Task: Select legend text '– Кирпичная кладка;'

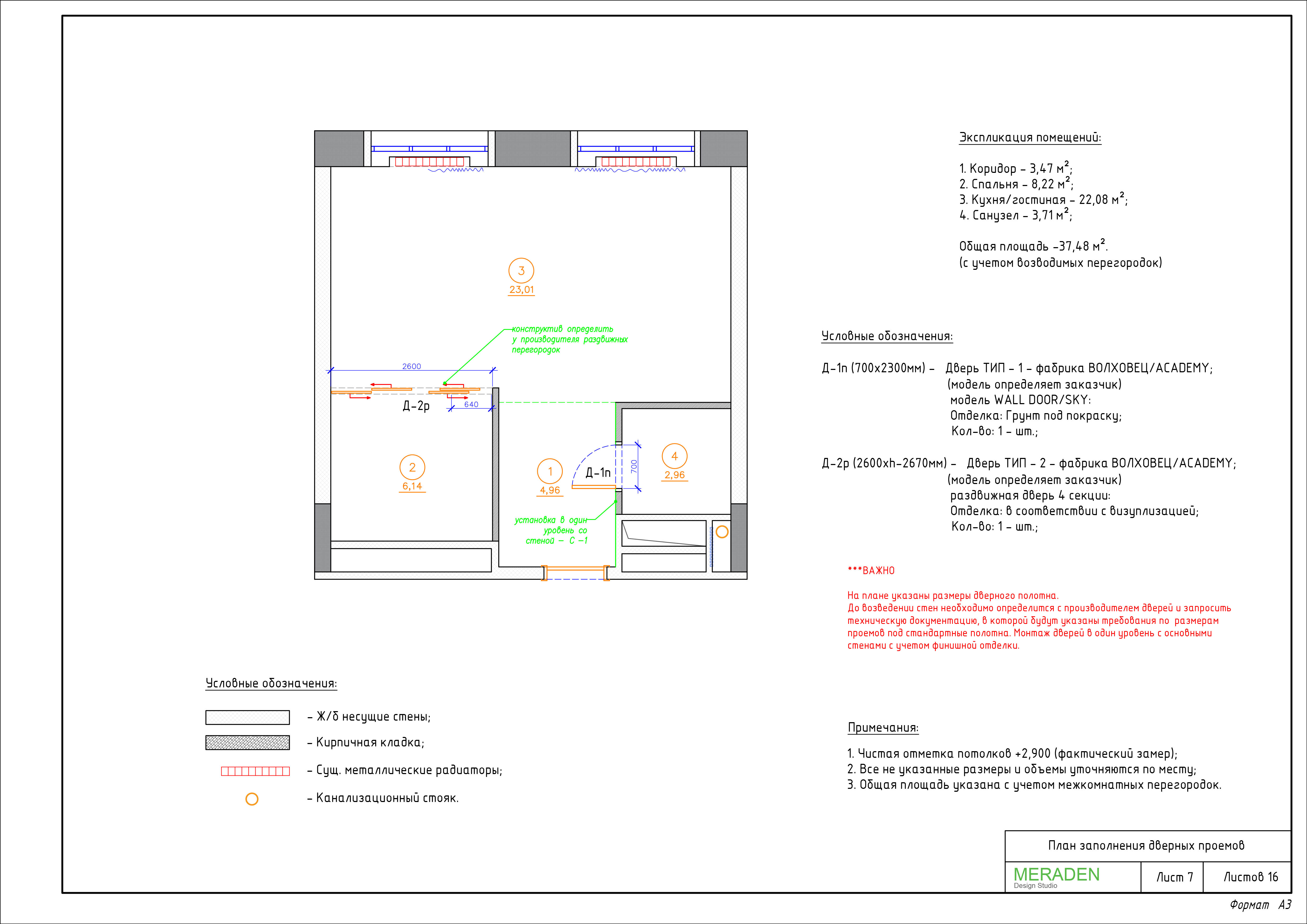Action: pyautogui.click(x=365, y=742)
